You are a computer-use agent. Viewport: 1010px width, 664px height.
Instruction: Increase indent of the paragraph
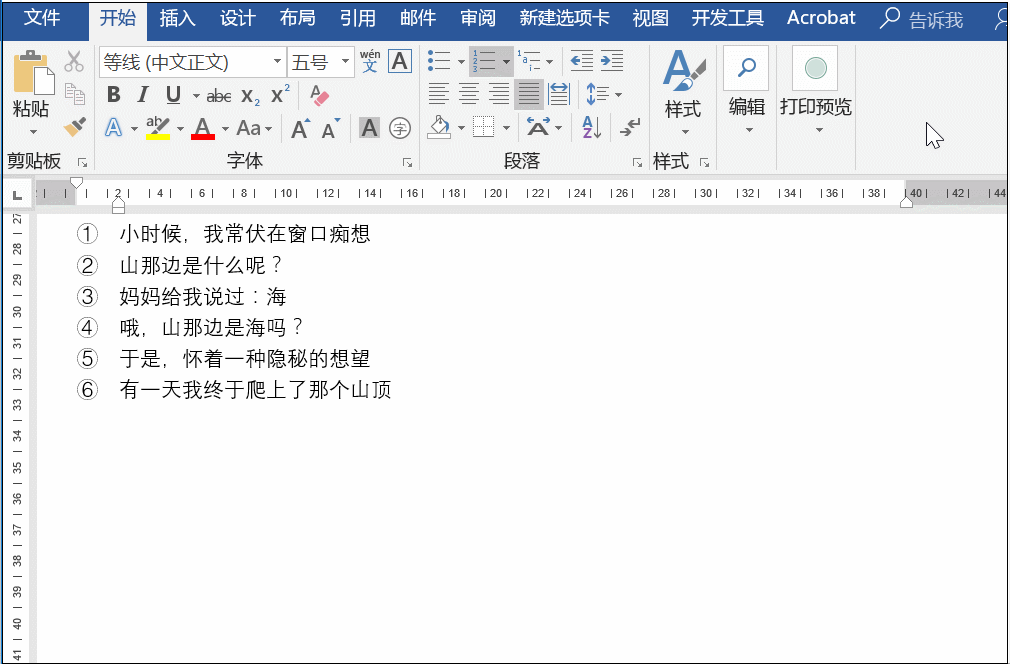(612, 62)
